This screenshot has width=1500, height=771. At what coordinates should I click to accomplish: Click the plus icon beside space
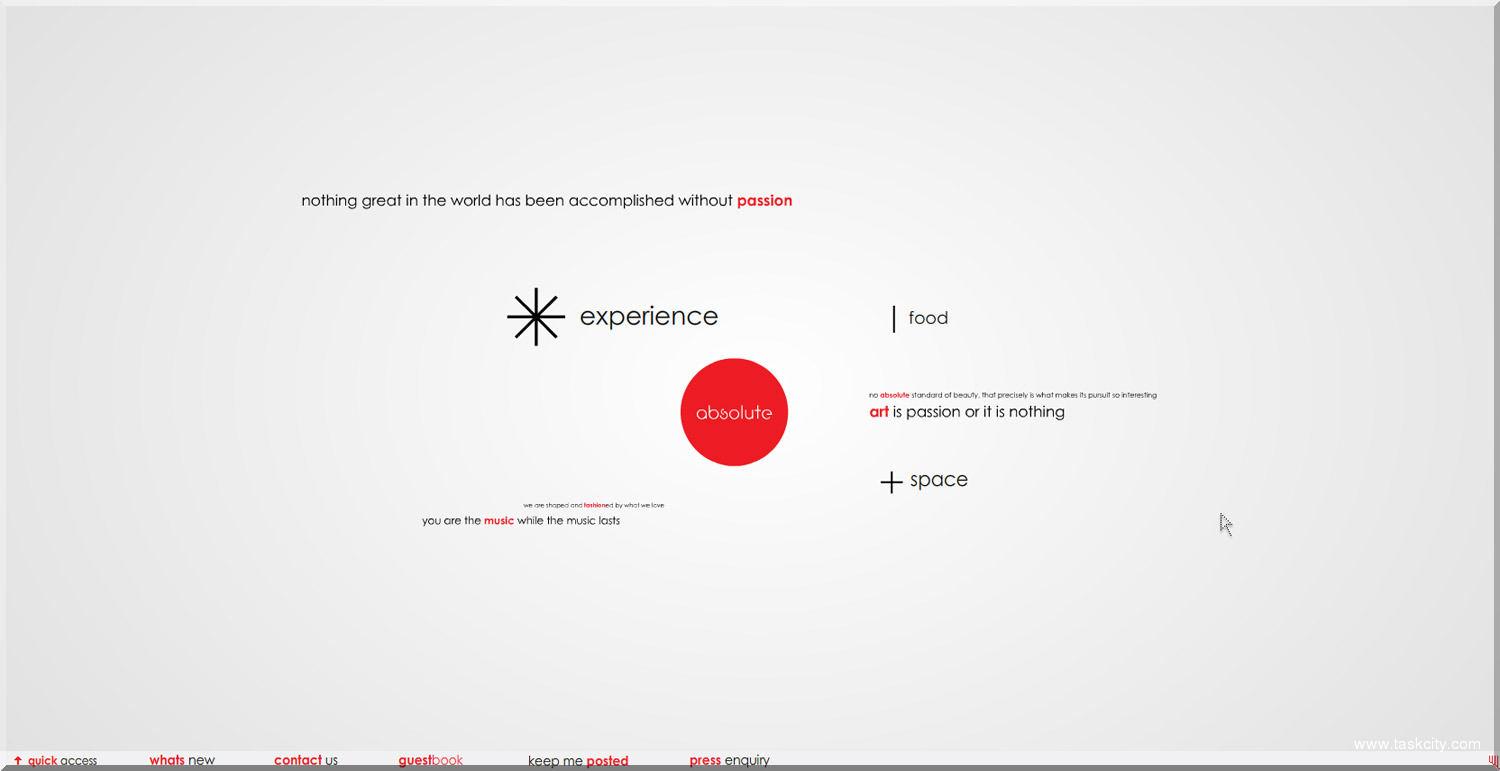point(891,483)
